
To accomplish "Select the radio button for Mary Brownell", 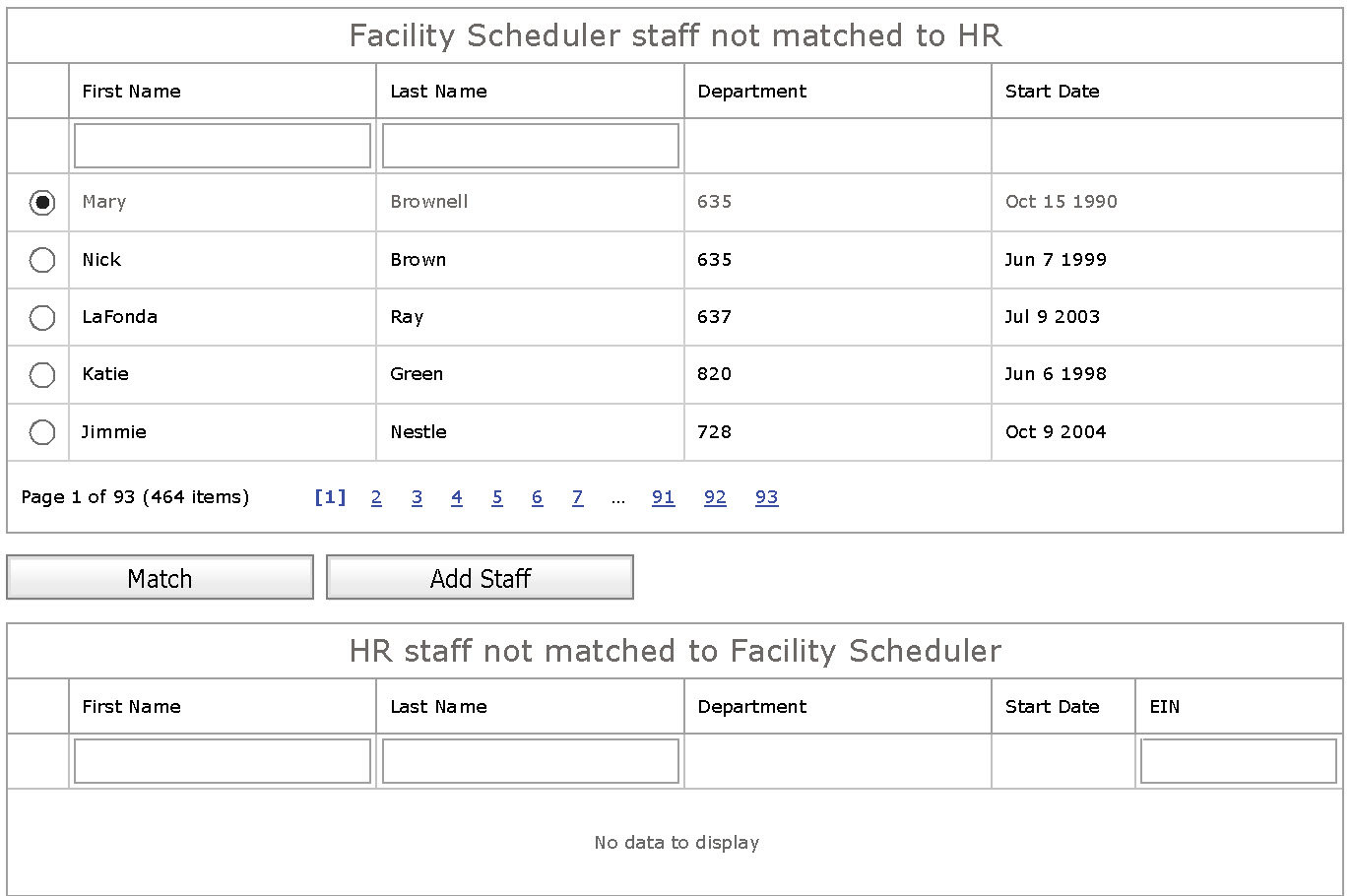I will (42, 203).
